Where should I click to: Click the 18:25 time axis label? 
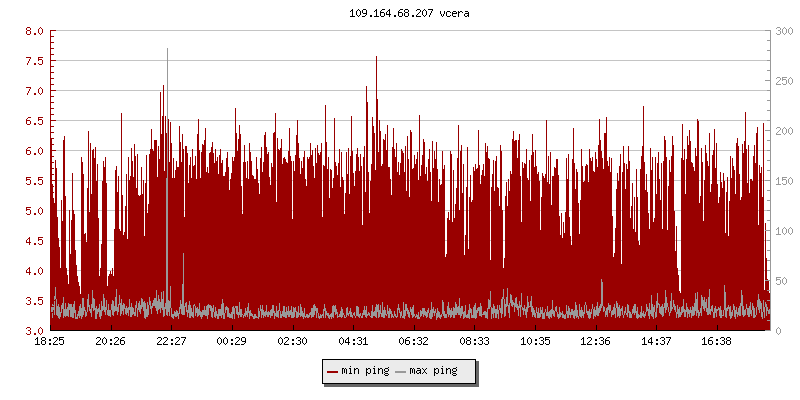pyautogui.click(x=50, y=341)
